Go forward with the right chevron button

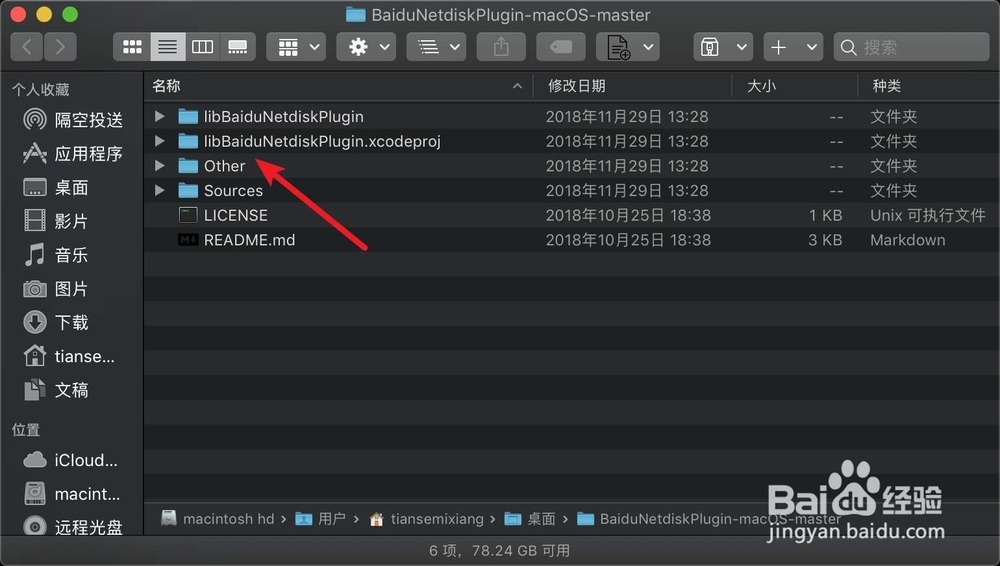click(60, 47)
